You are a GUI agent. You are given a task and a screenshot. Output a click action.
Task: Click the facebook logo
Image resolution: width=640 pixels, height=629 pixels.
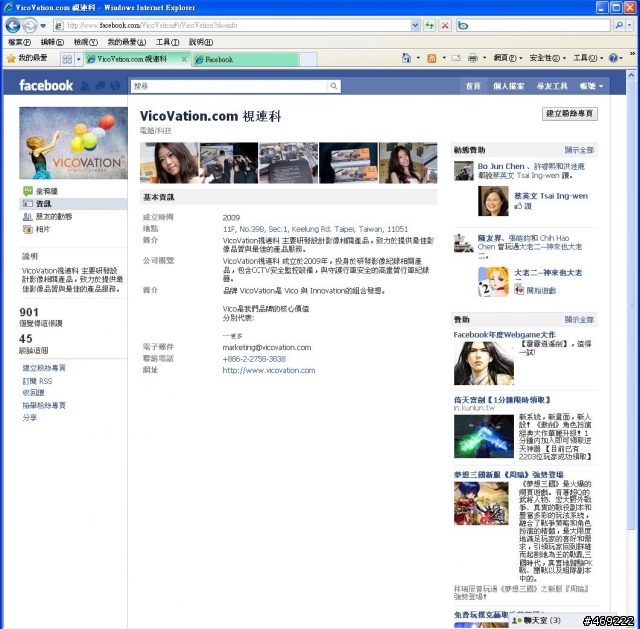(x=46, y=85)
